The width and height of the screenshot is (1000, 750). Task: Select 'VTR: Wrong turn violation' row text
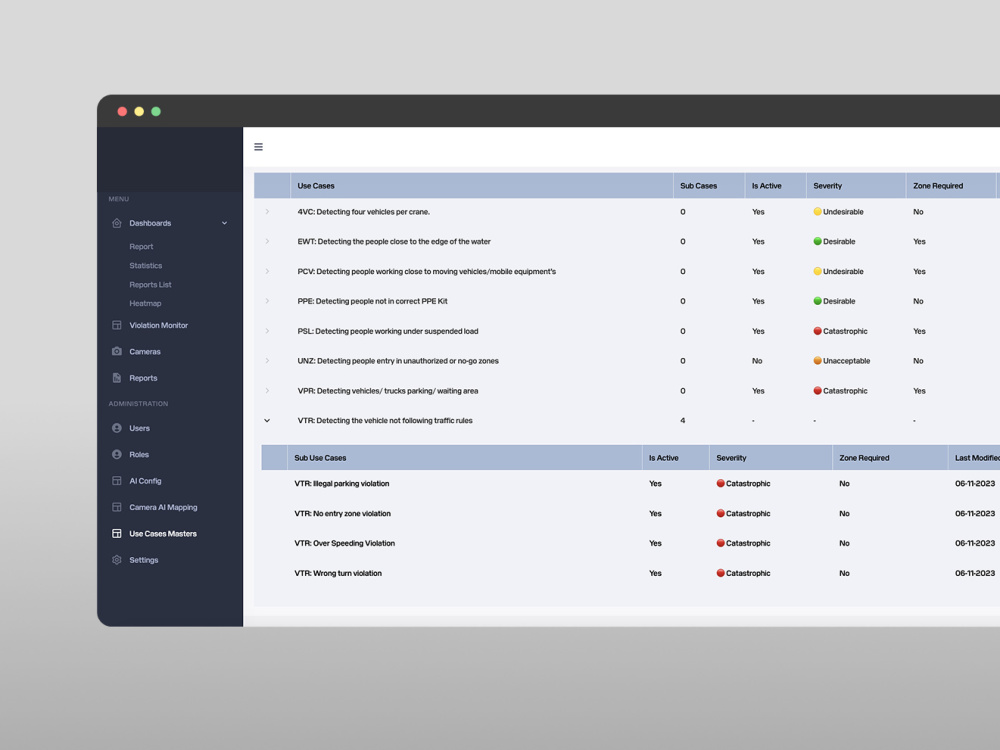337,573
